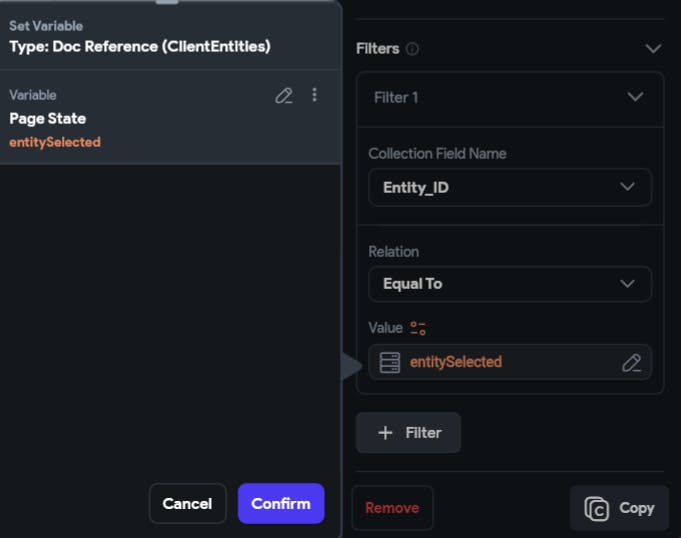The height and width of the screenshot is (538, 681).
Task: Open the Relation dropdown set to Equal To
Action: tap(510, 284)
